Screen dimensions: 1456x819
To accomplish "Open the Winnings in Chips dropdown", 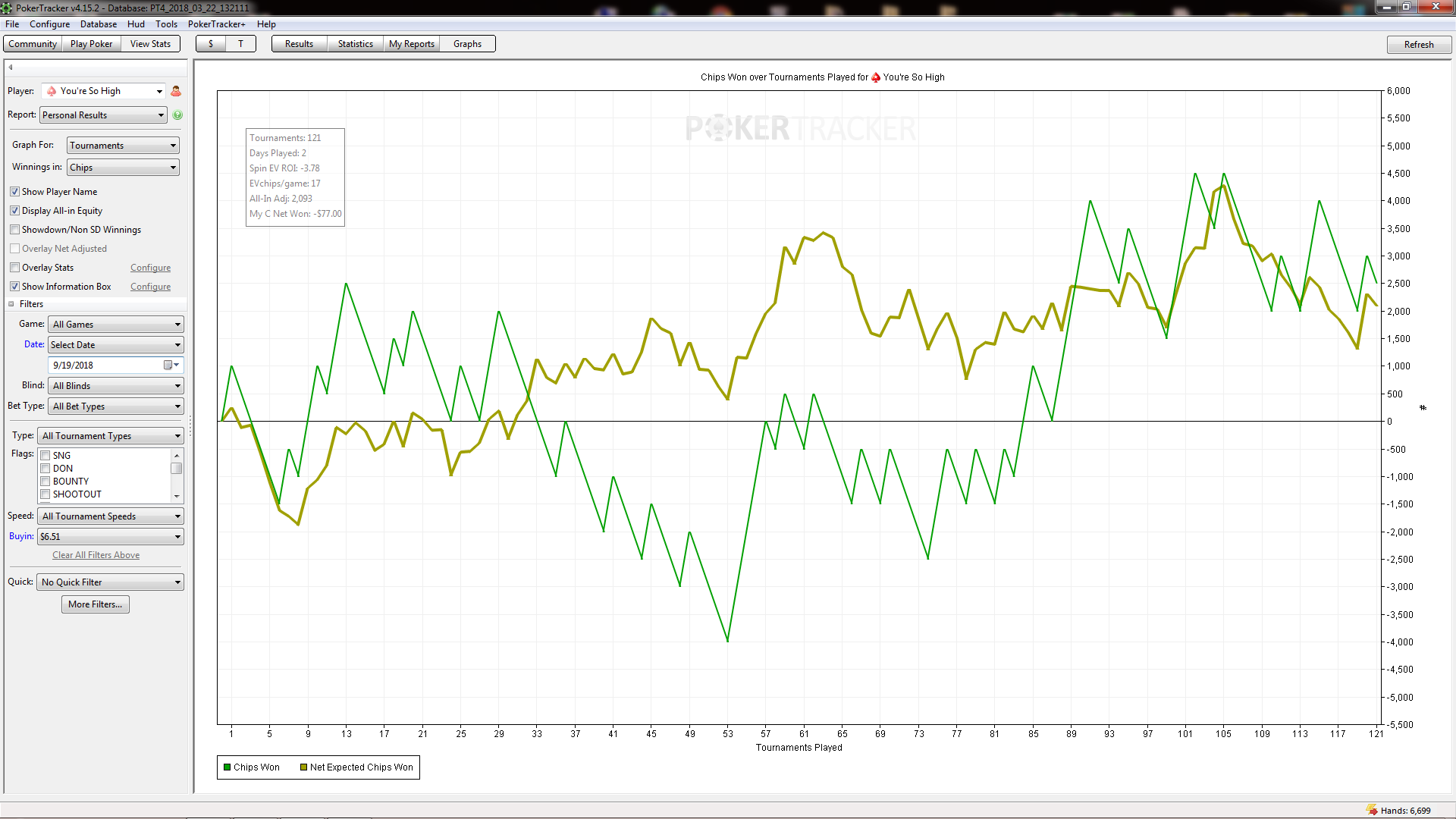I will click(x=123, y=168).
